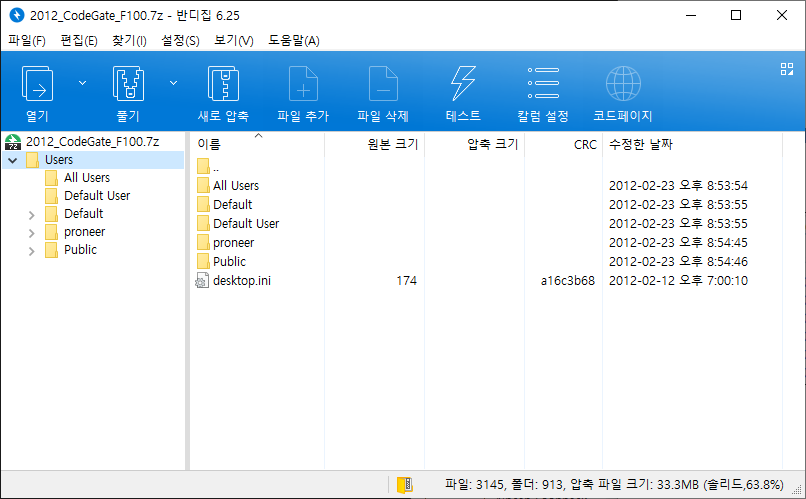Image resolution: width=806 pixels, height=499 pixels.
Task: Expand the proneer folder in the tree
Action: (31, 233)
